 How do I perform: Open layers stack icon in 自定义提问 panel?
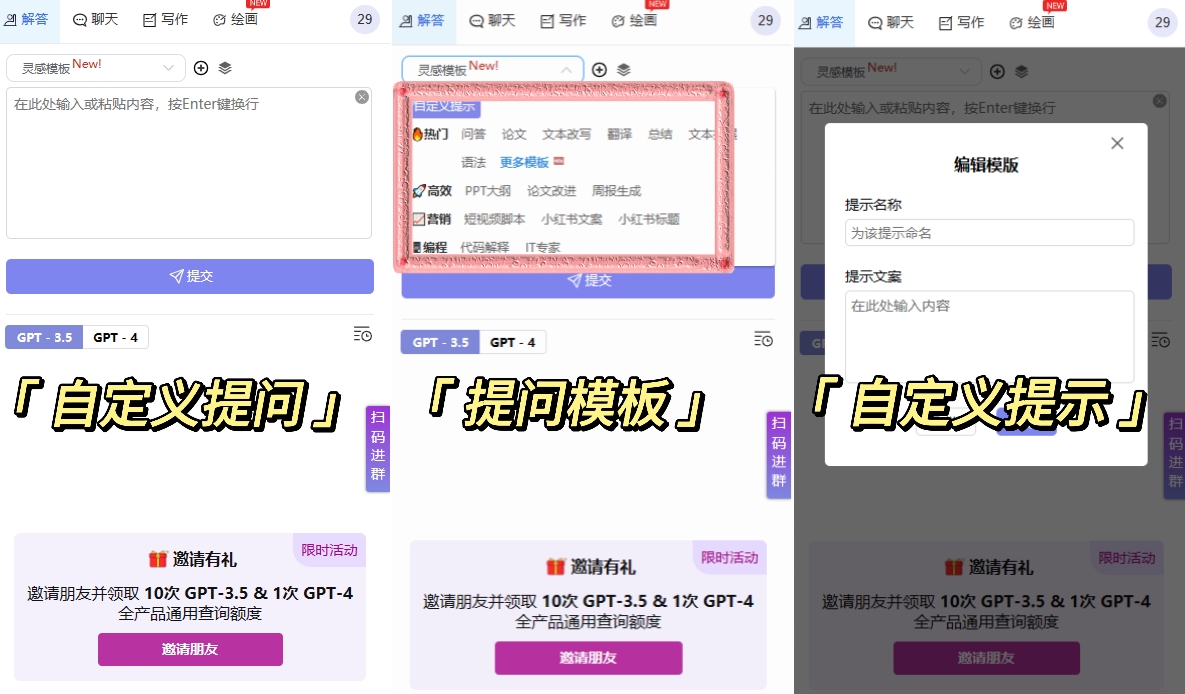coord(224,68)
